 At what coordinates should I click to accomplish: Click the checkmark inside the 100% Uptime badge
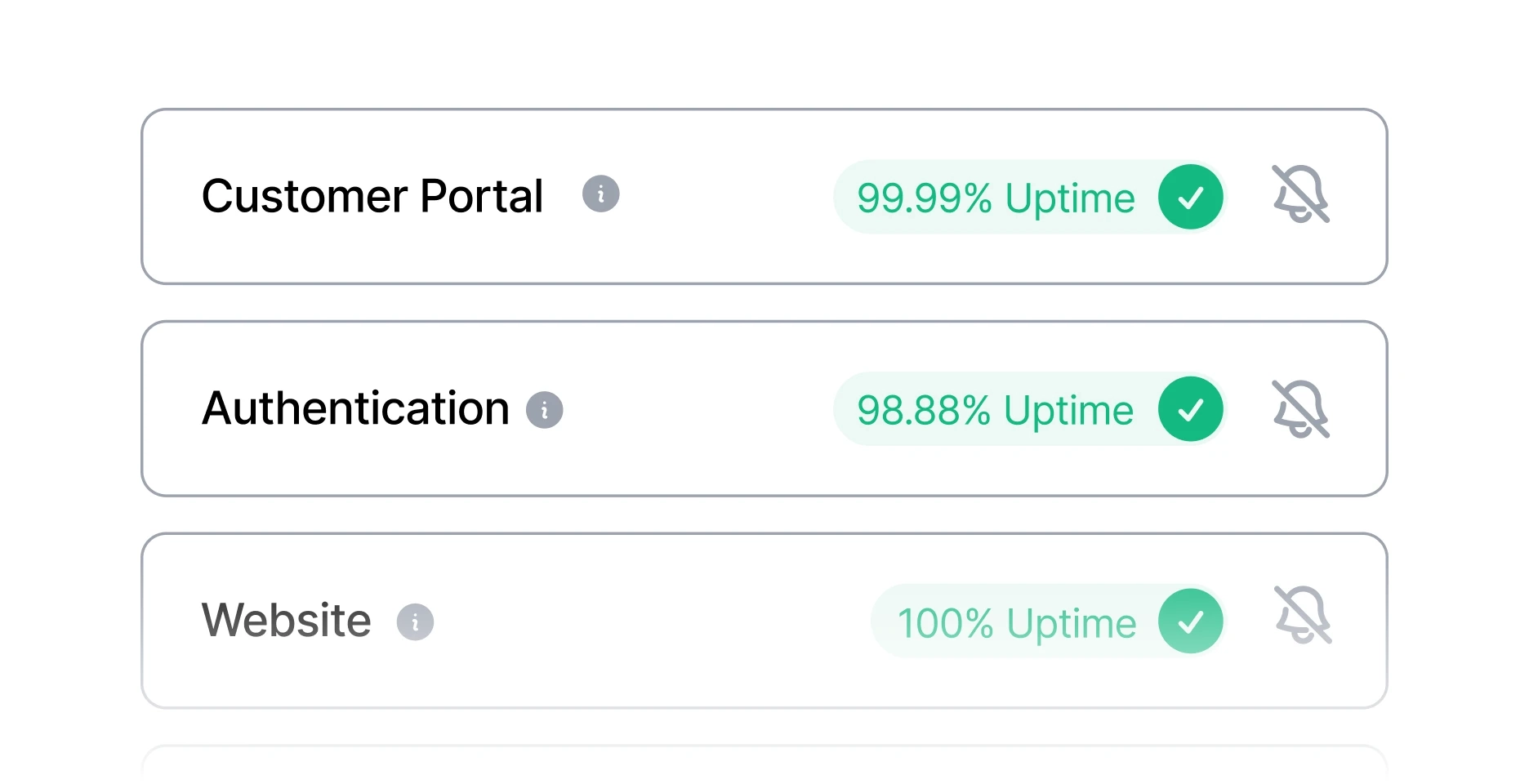1190,621
